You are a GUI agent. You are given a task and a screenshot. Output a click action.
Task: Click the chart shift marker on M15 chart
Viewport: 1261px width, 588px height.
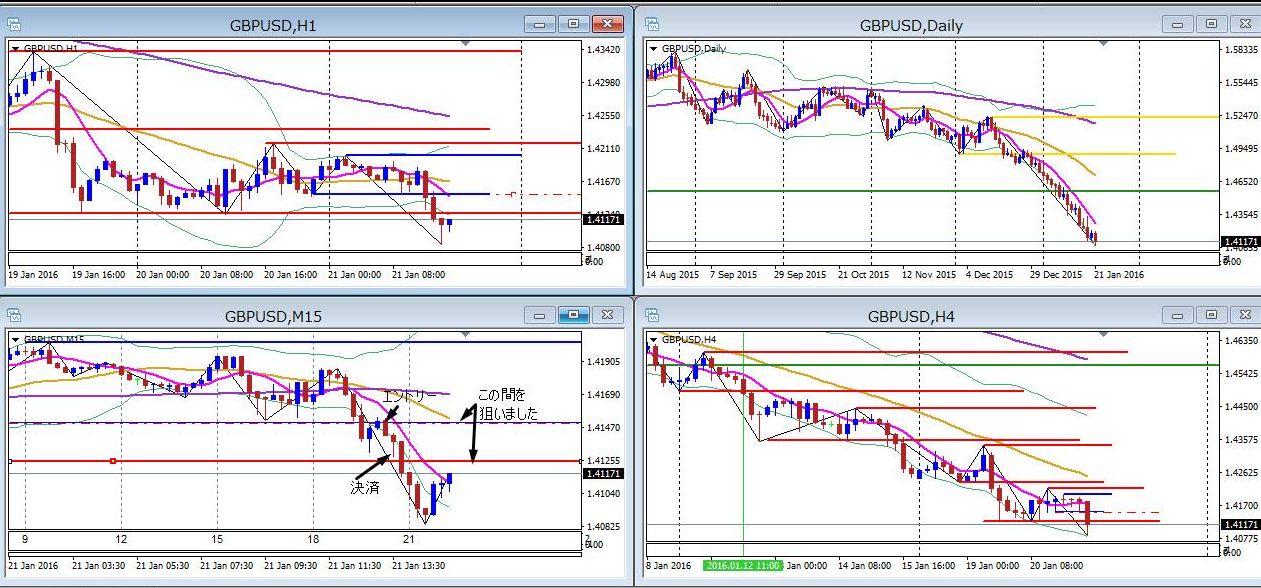tap(463, 336)
